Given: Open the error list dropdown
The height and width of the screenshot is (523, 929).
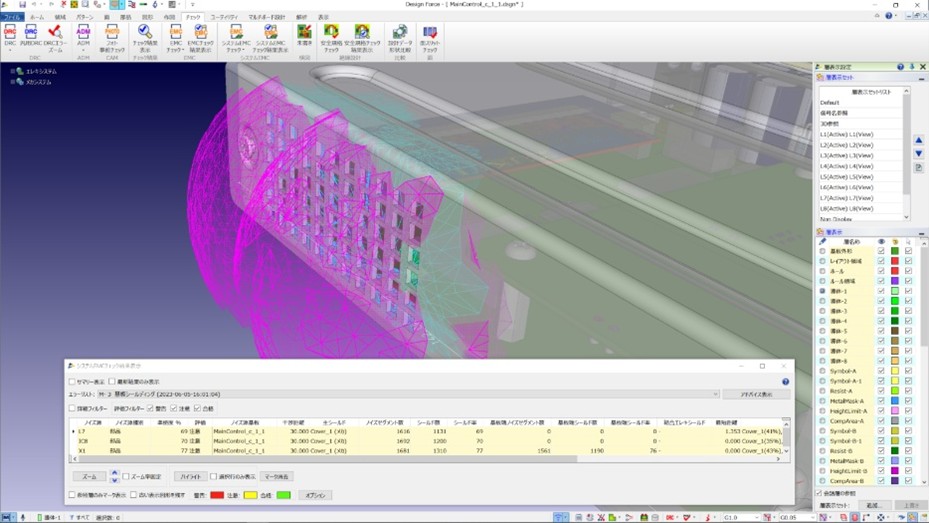Looking at the screenshot, I should click(x=716, y=395).
